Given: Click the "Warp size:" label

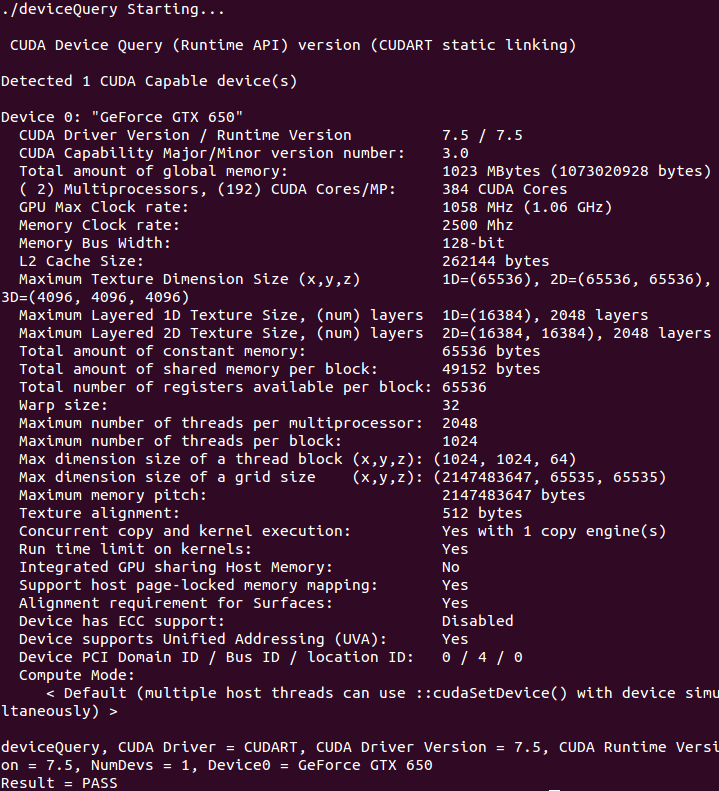Looking at the screenshot, I should point(63,405).
